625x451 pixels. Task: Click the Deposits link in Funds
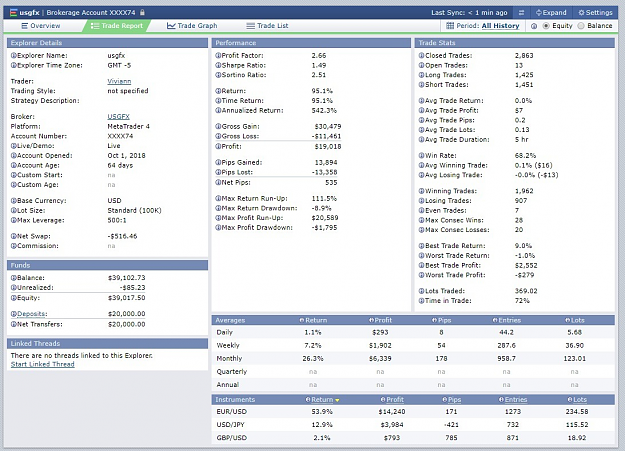[32, 314]
